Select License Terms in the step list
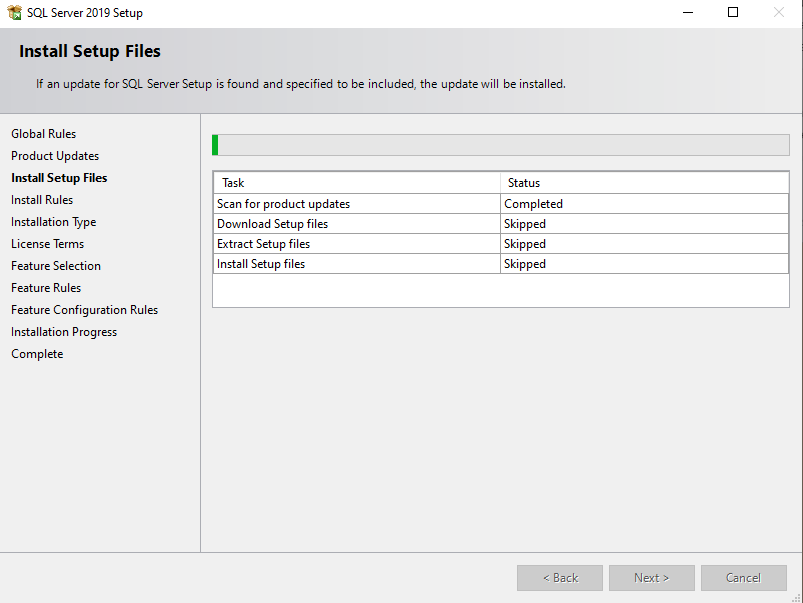The image size is (803, 603). click(x=47, y=244)
